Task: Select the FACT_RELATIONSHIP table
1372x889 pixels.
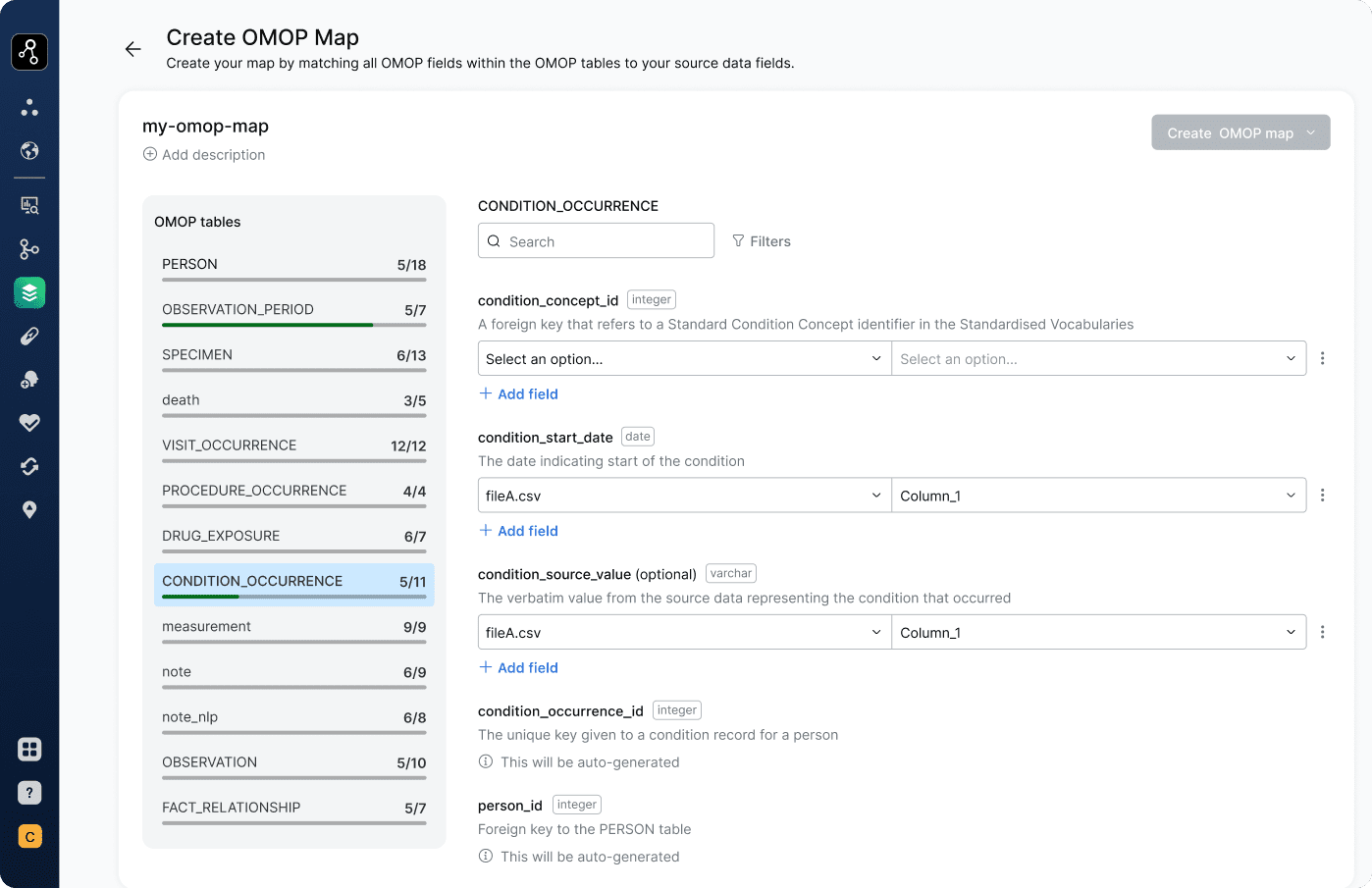Action: 294,810
